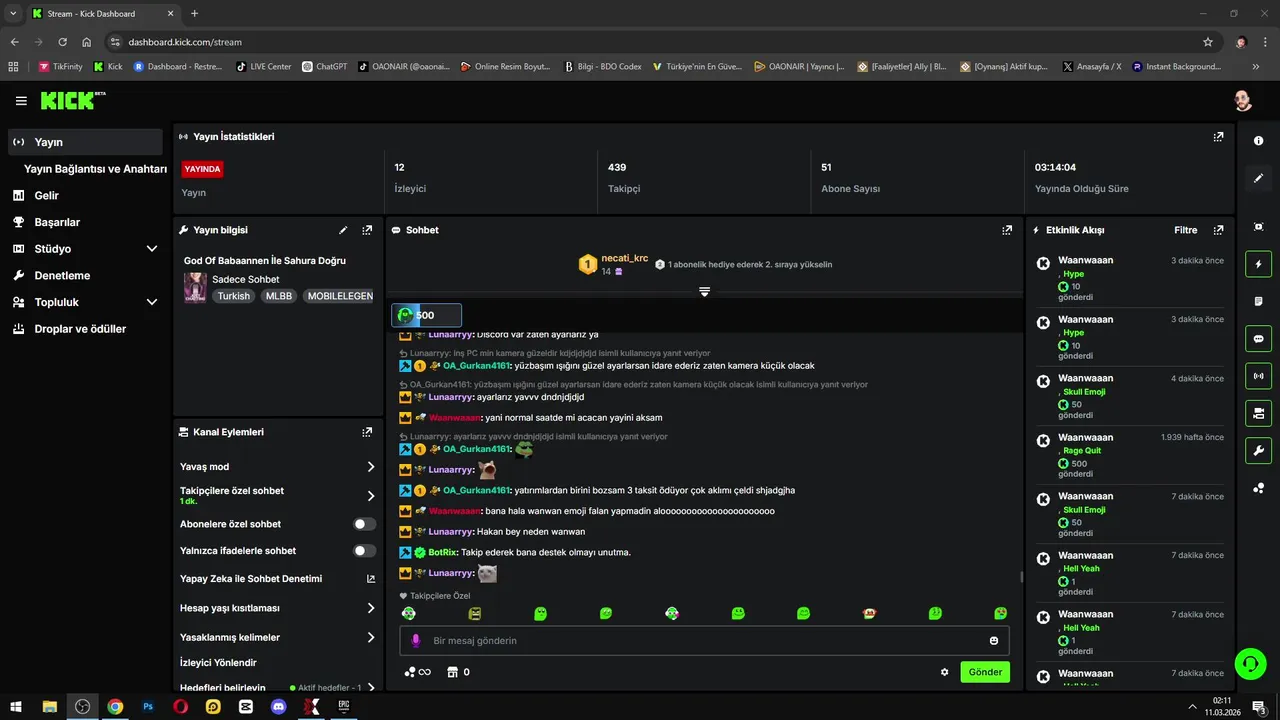
Task: Collapse the pinned leaderboard in chat
Action: tap(704, 292)
